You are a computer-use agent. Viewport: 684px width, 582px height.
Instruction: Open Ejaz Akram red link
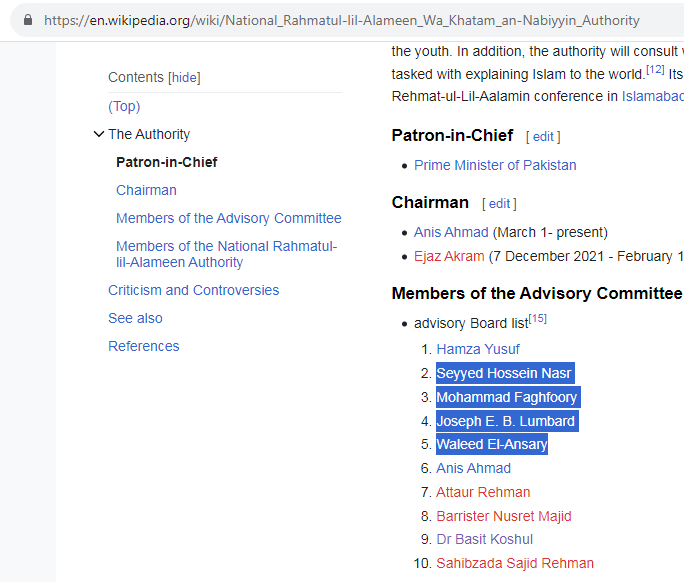point(449,256)
